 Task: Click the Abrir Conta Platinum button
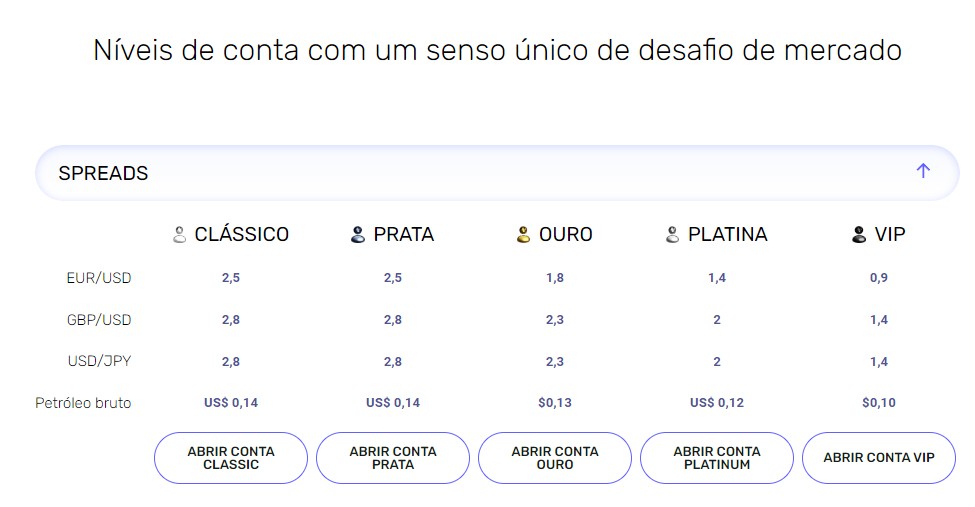click(x=717, y=458)
